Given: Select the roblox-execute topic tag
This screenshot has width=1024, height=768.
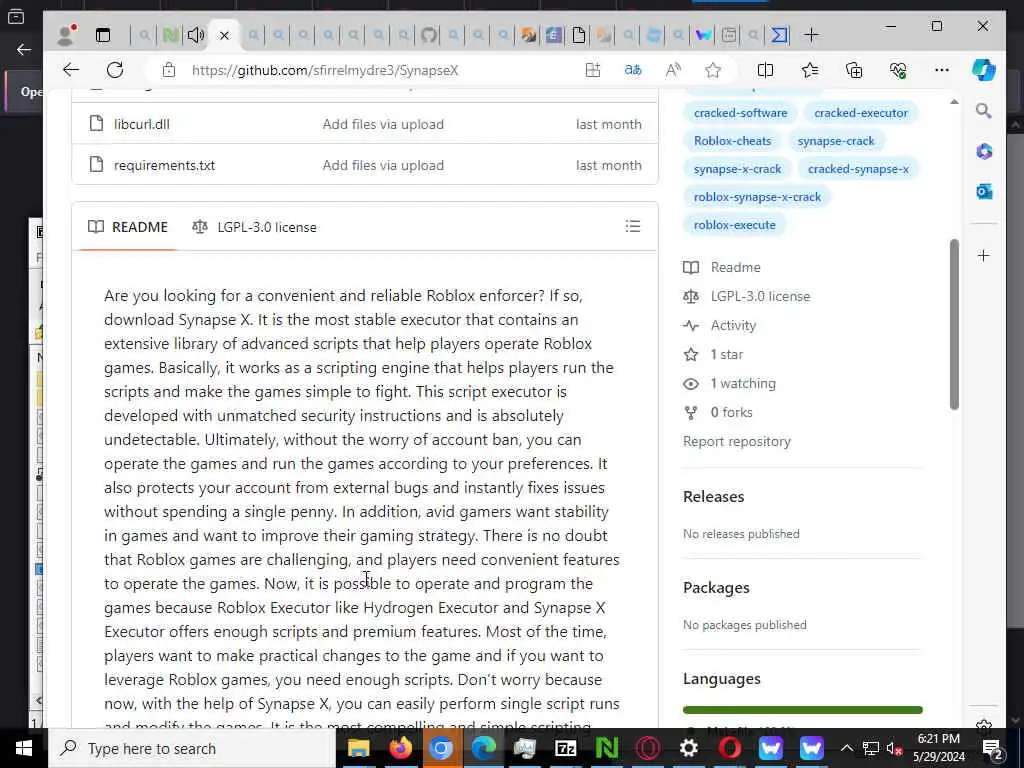Looking at the screenshot, I should point(735,225).
